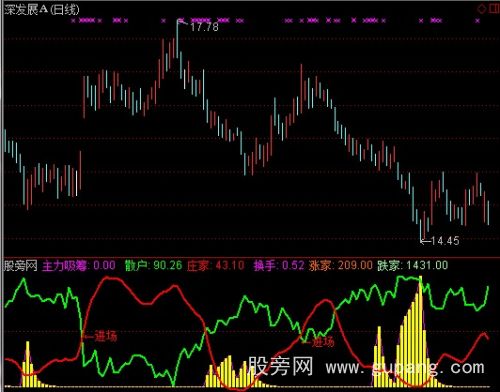The image size is (500, 392).
Task: Select the 换手: 0.52 indicator value
Action: (279, 266)
